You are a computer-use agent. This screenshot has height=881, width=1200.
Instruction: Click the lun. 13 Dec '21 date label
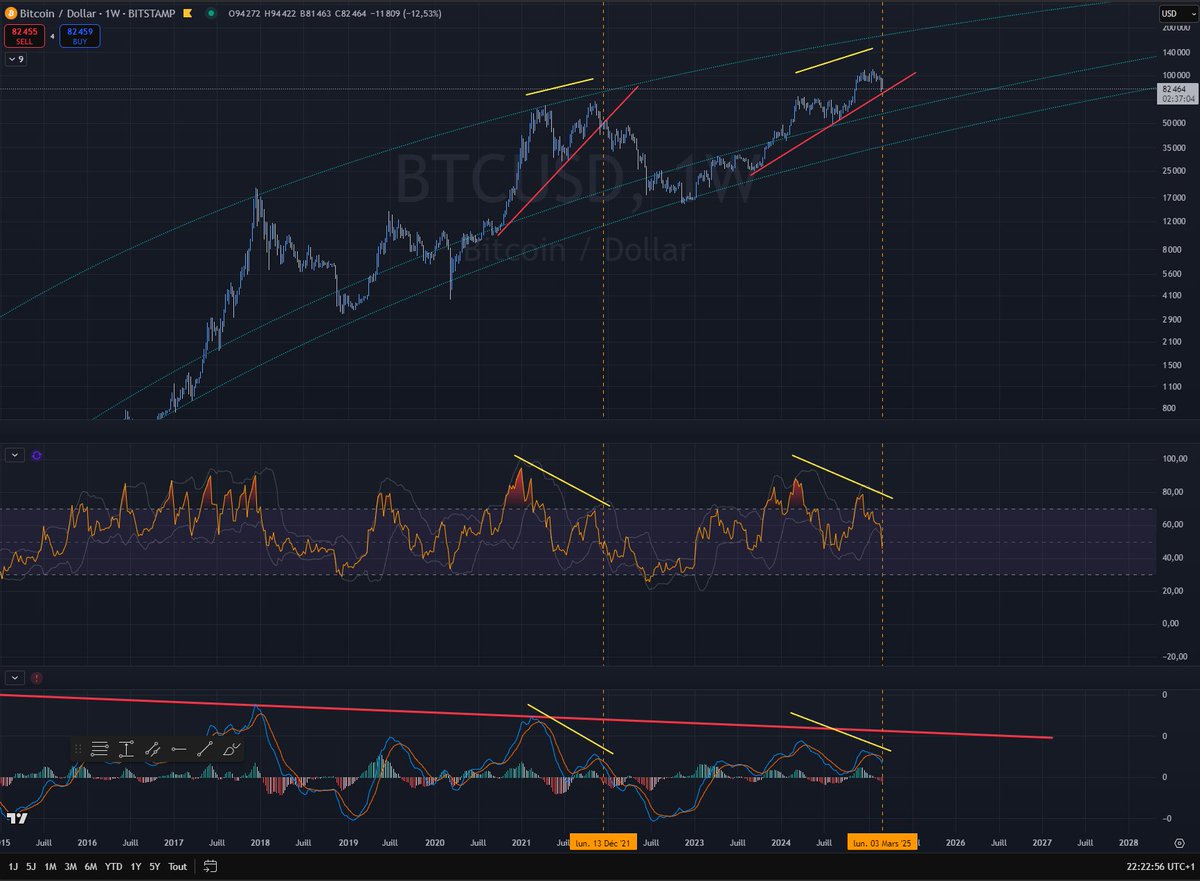(603, 843)
